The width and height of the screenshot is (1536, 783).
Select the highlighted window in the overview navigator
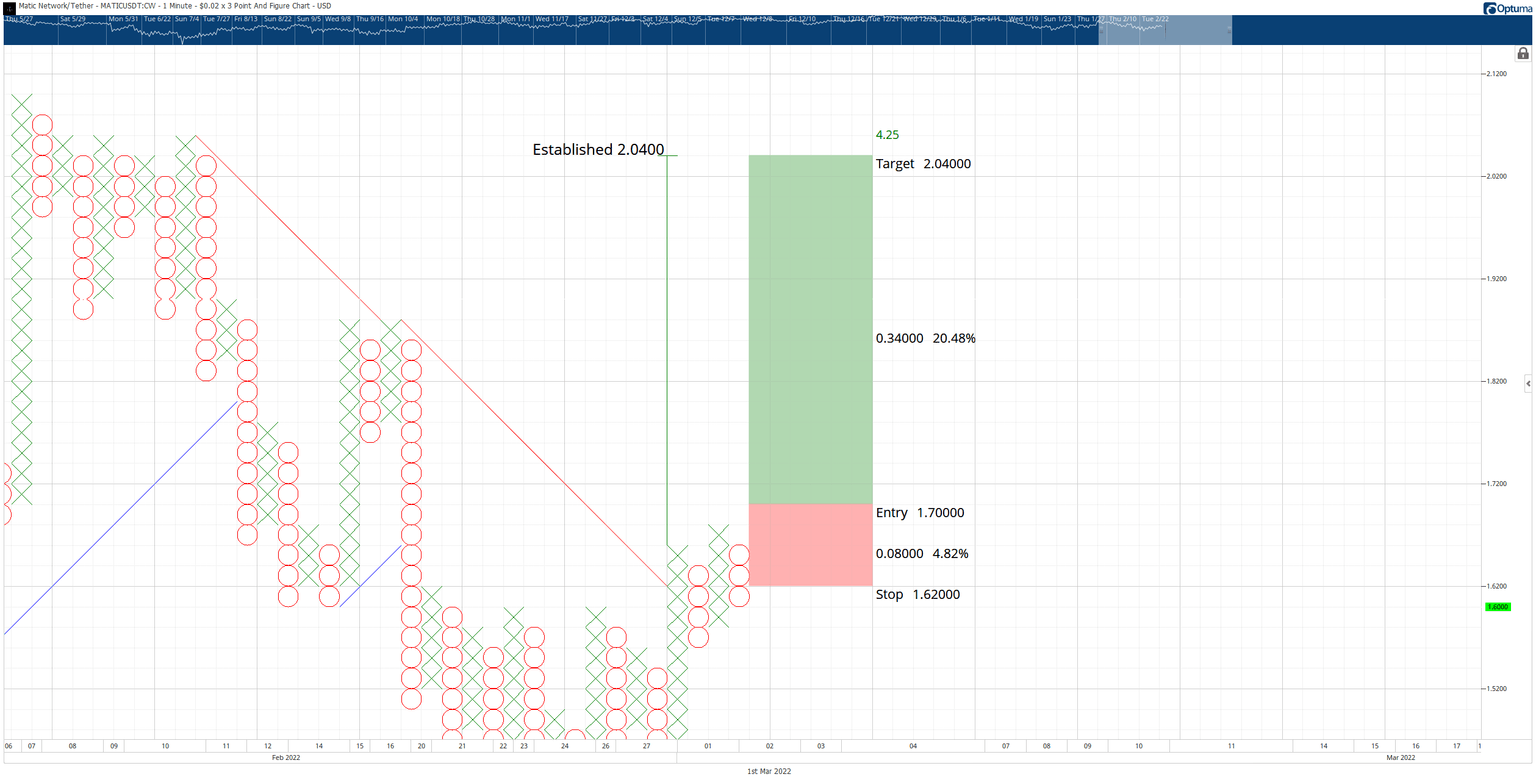1165,29
